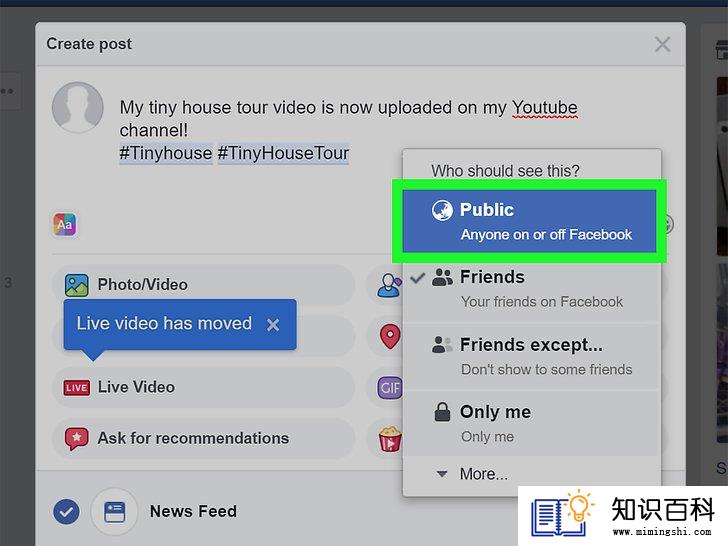This screenshot has width=728, height=546.
Task: Click the popcorn Watch party icon
Action: click(390, 439)
